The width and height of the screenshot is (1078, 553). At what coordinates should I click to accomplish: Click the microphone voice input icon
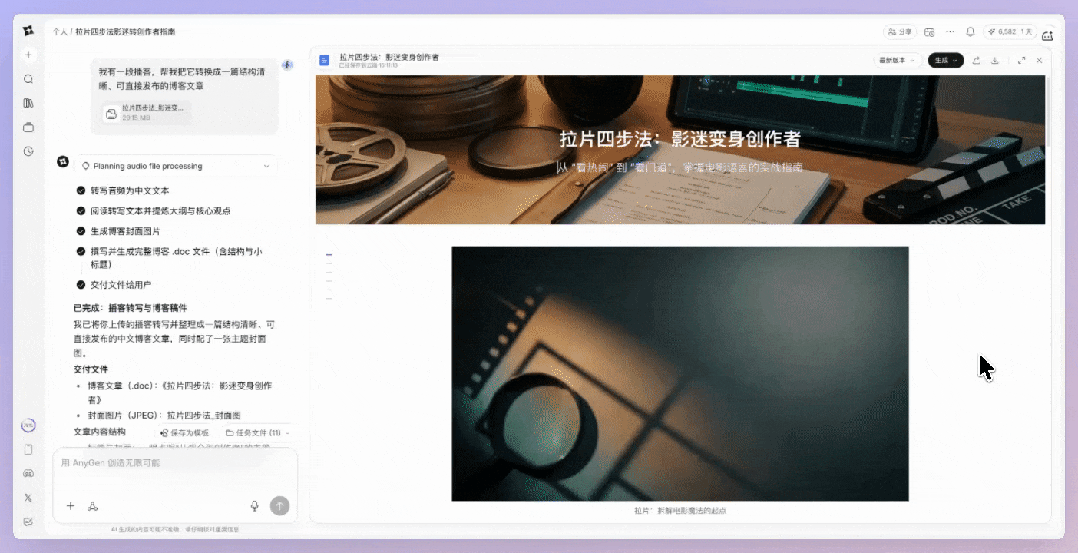pos(255,506)
